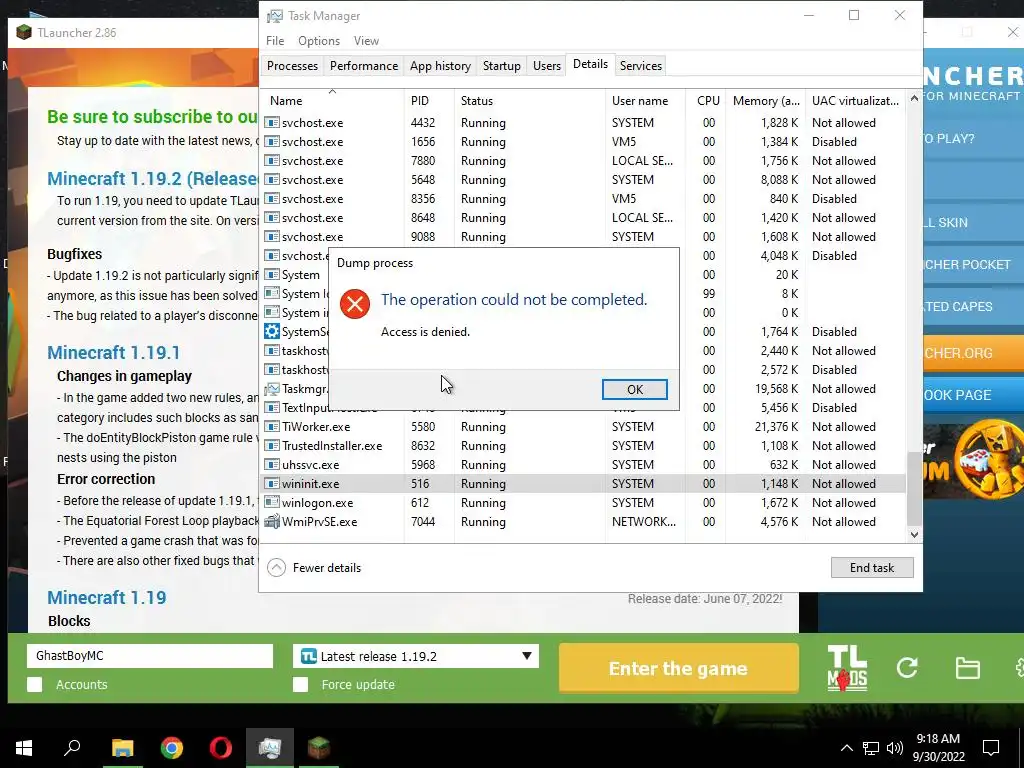The height and width of the screenshot is (768, 1024).
Task: Select svchost.exe with PID 1656
Action: pos(584,142)
